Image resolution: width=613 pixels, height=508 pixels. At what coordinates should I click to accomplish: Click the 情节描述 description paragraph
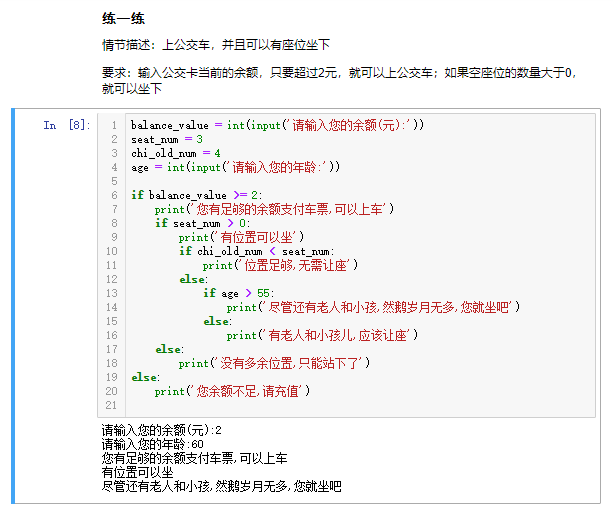click(215, 45)
